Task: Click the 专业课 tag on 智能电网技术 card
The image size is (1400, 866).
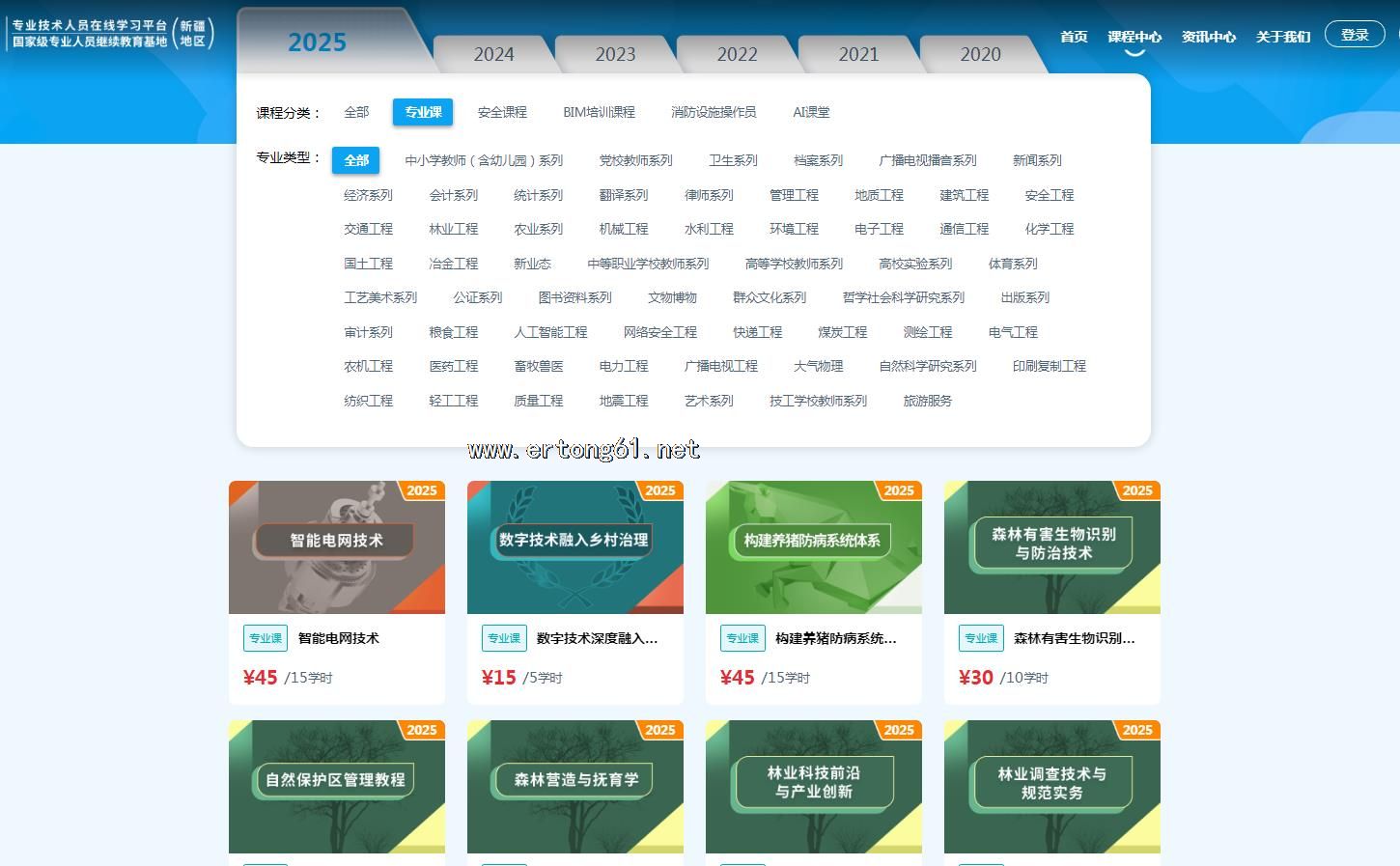Action: click(x=266, y=638)
